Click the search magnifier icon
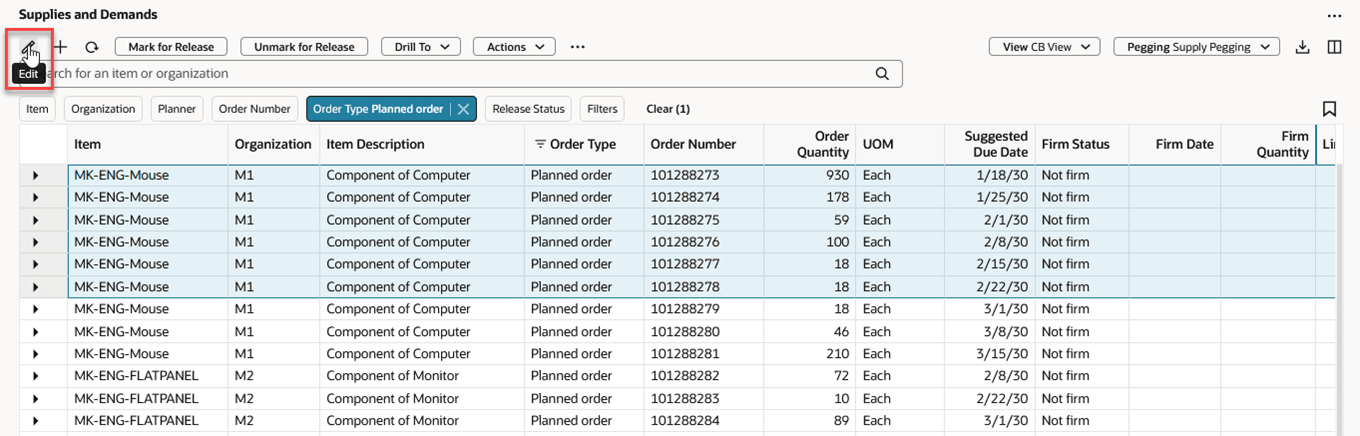This screenshot has width=1360, height=436. pyautogui.click(x=882, y=74)
